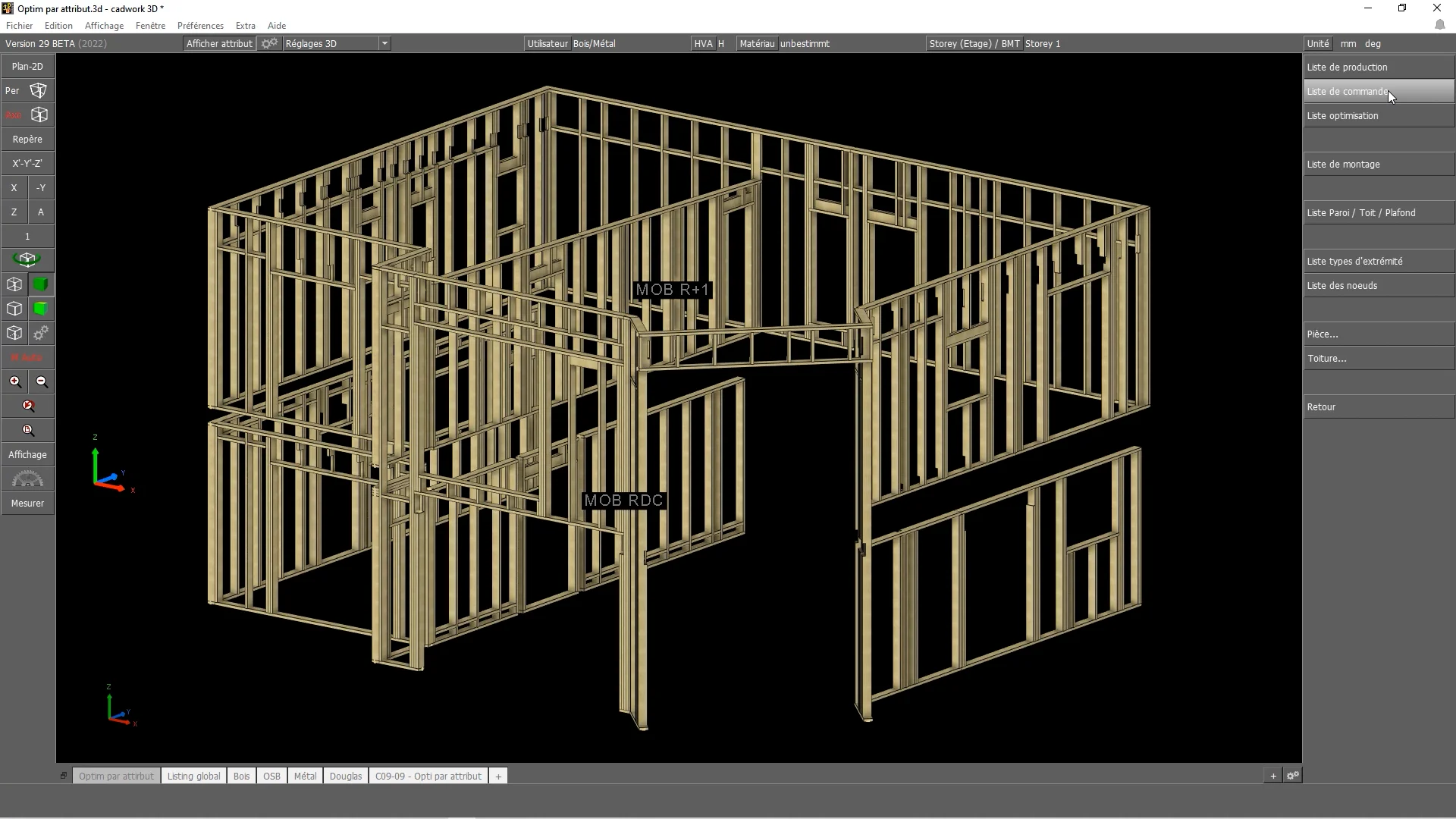1456x819 pixels.
Task: Open the Fenêtre menu
Action: (150, 26)
